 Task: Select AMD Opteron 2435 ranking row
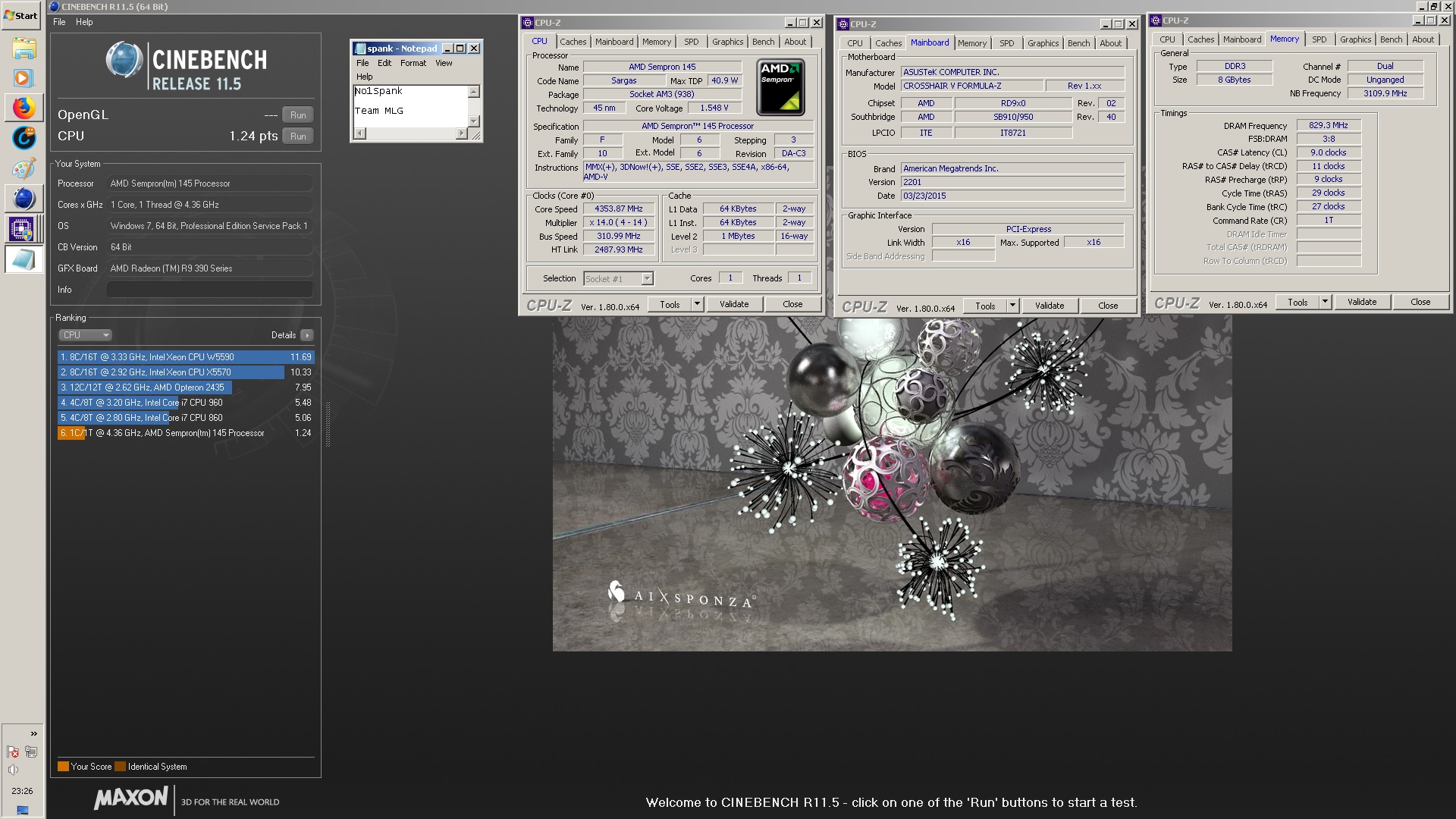click(186, 388)
